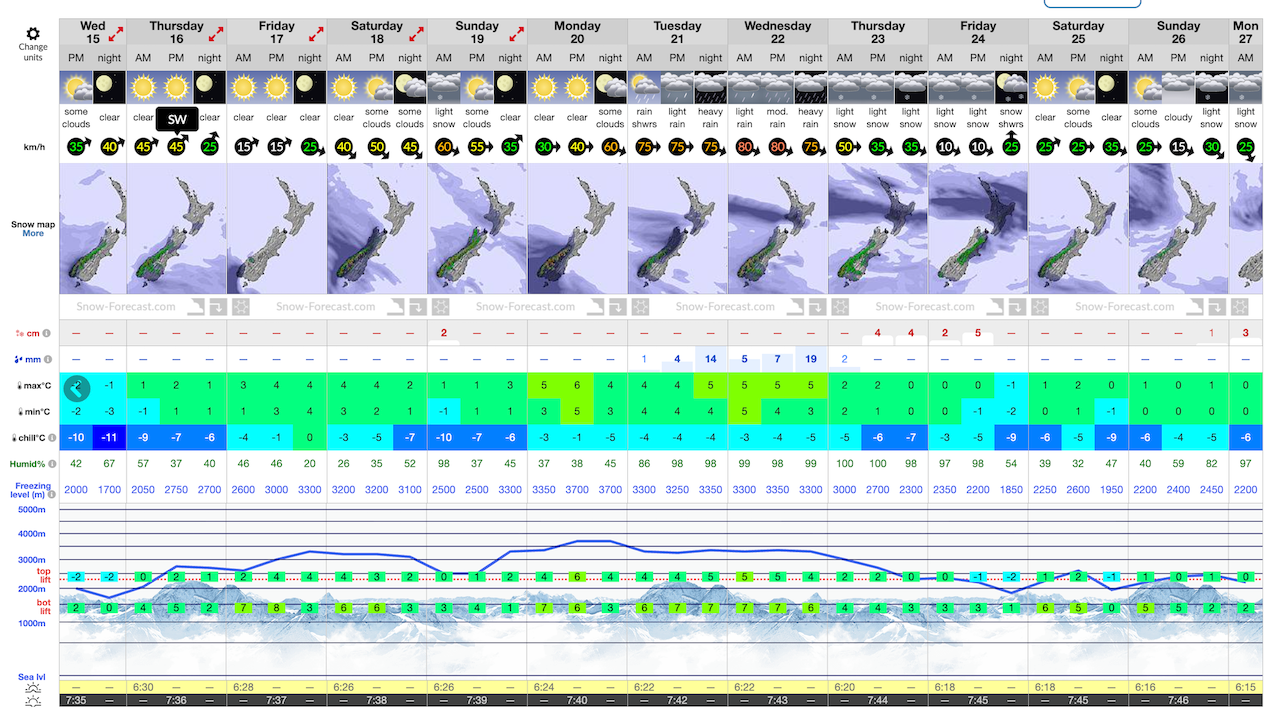The height and width of the screenshot is (728, 1280).
Task: Click the info icon beside snow cm
Action: point(47,333)
